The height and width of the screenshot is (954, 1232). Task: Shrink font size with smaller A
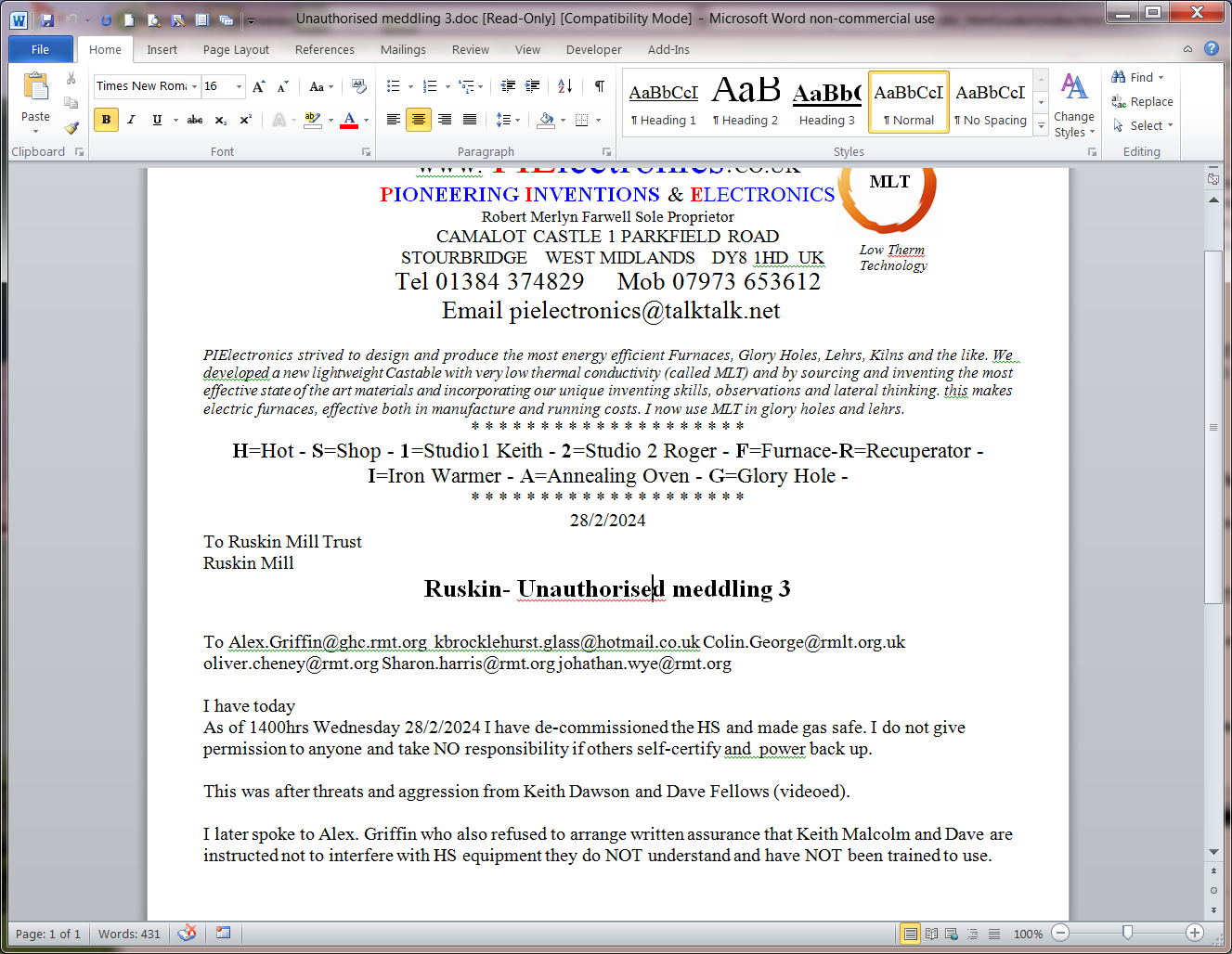[283, 86]
